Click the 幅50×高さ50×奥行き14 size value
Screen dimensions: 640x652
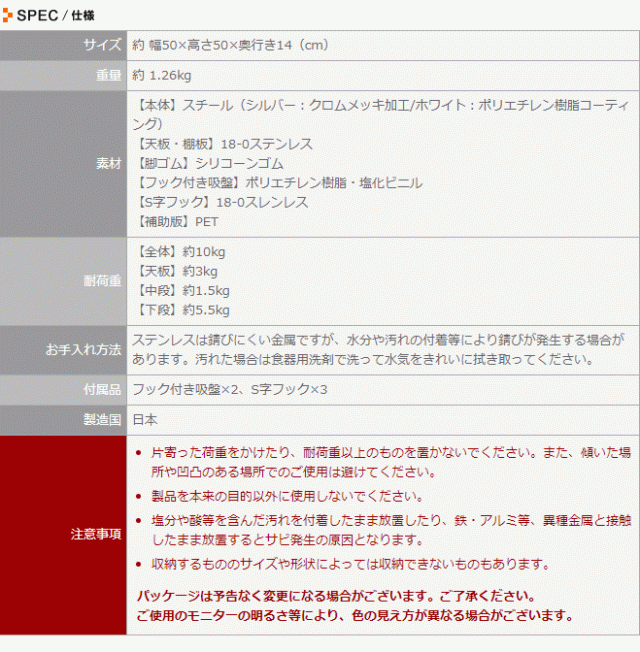230,46
